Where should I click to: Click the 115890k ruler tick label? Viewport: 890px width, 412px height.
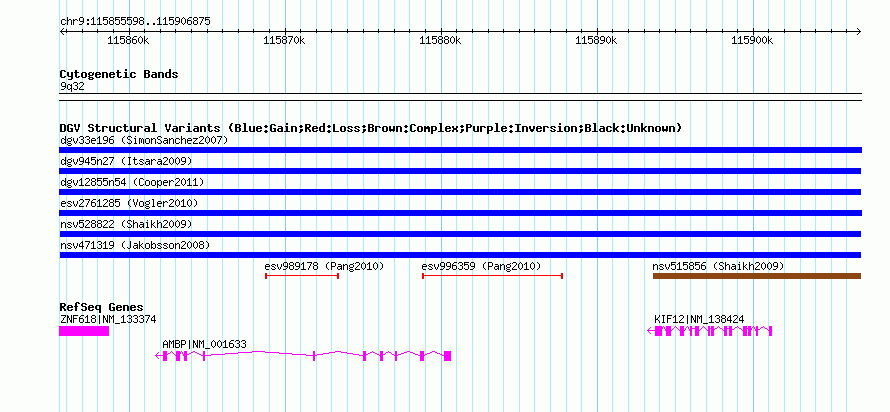[597, 41]
